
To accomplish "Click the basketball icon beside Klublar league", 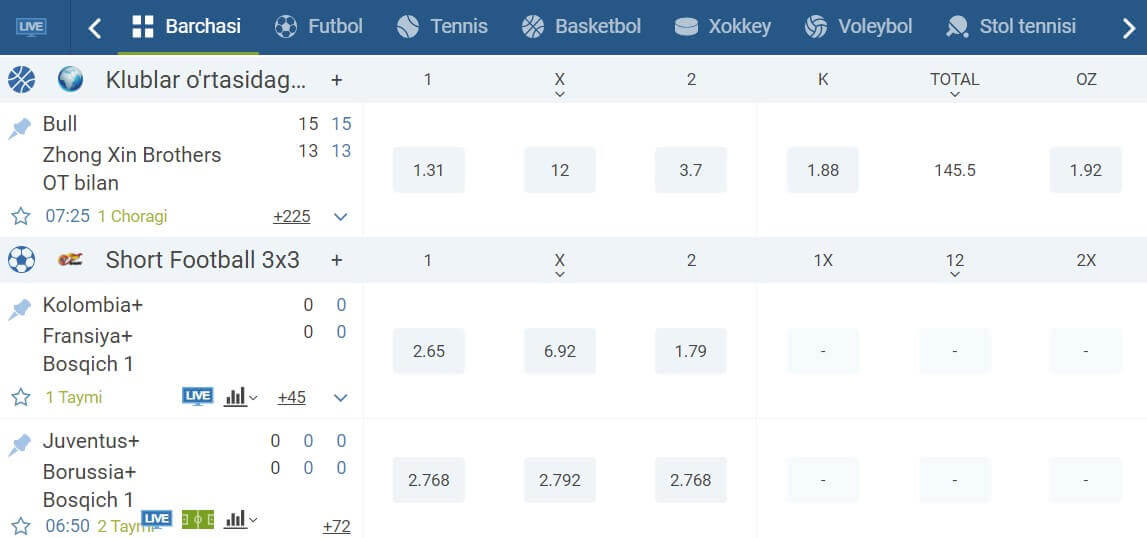I will point(21,79).
